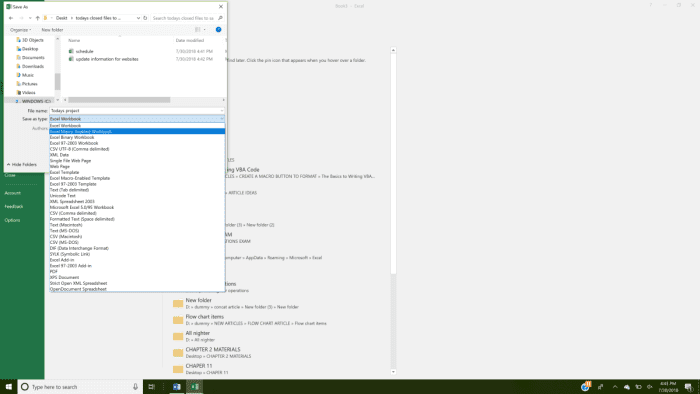Open the view options dropdown arrow

click(x=204, y=29)
